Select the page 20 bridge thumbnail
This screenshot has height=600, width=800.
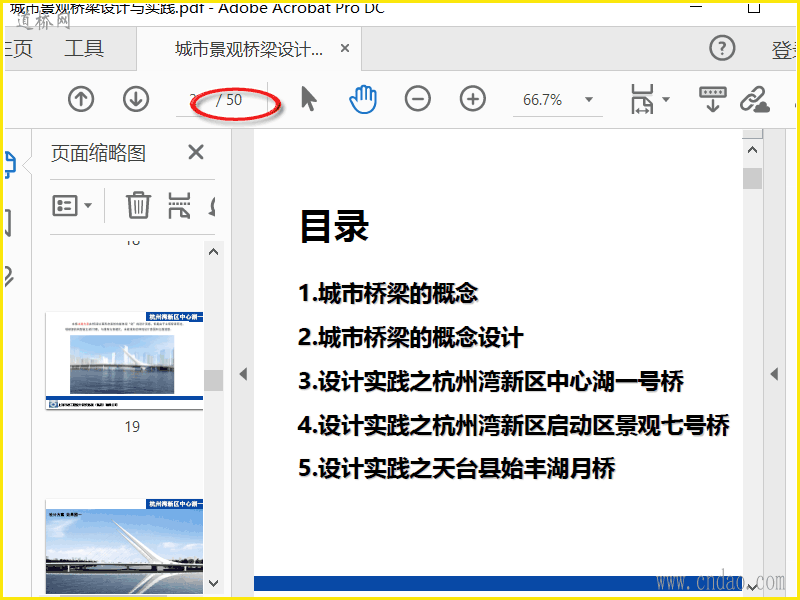tap(124, 546)
